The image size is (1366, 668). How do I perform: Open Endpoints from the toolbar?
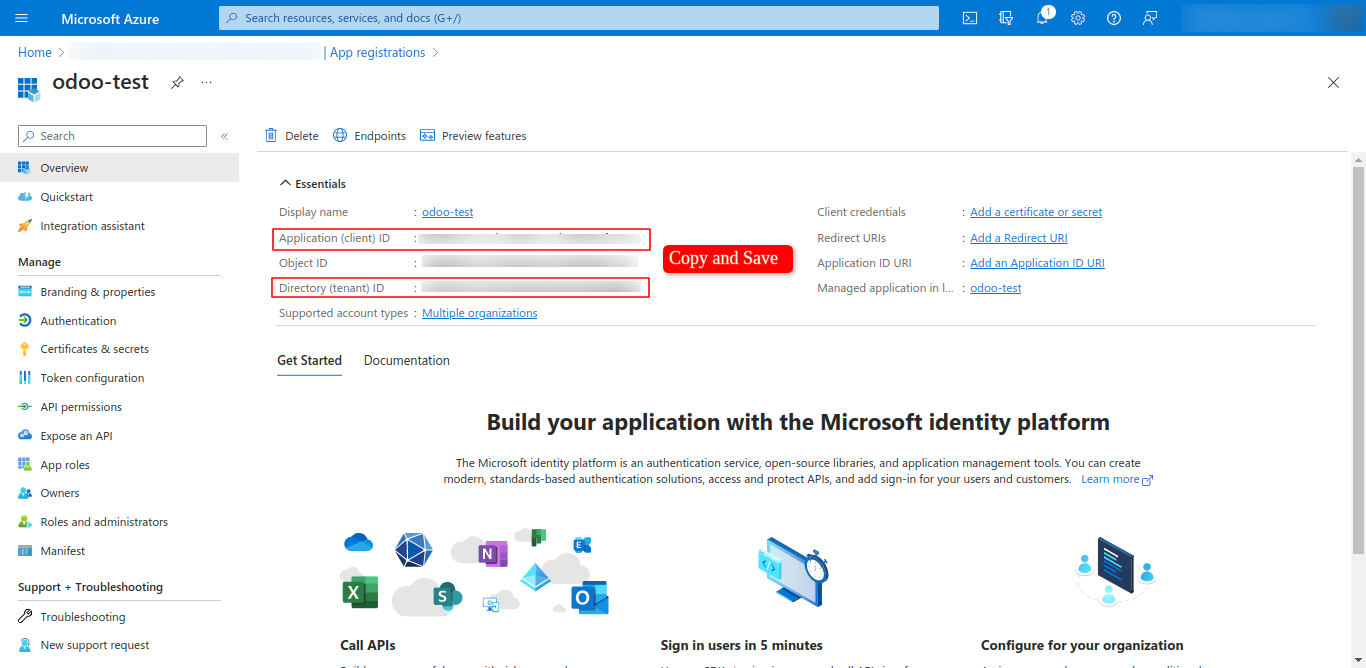point(369,136)
